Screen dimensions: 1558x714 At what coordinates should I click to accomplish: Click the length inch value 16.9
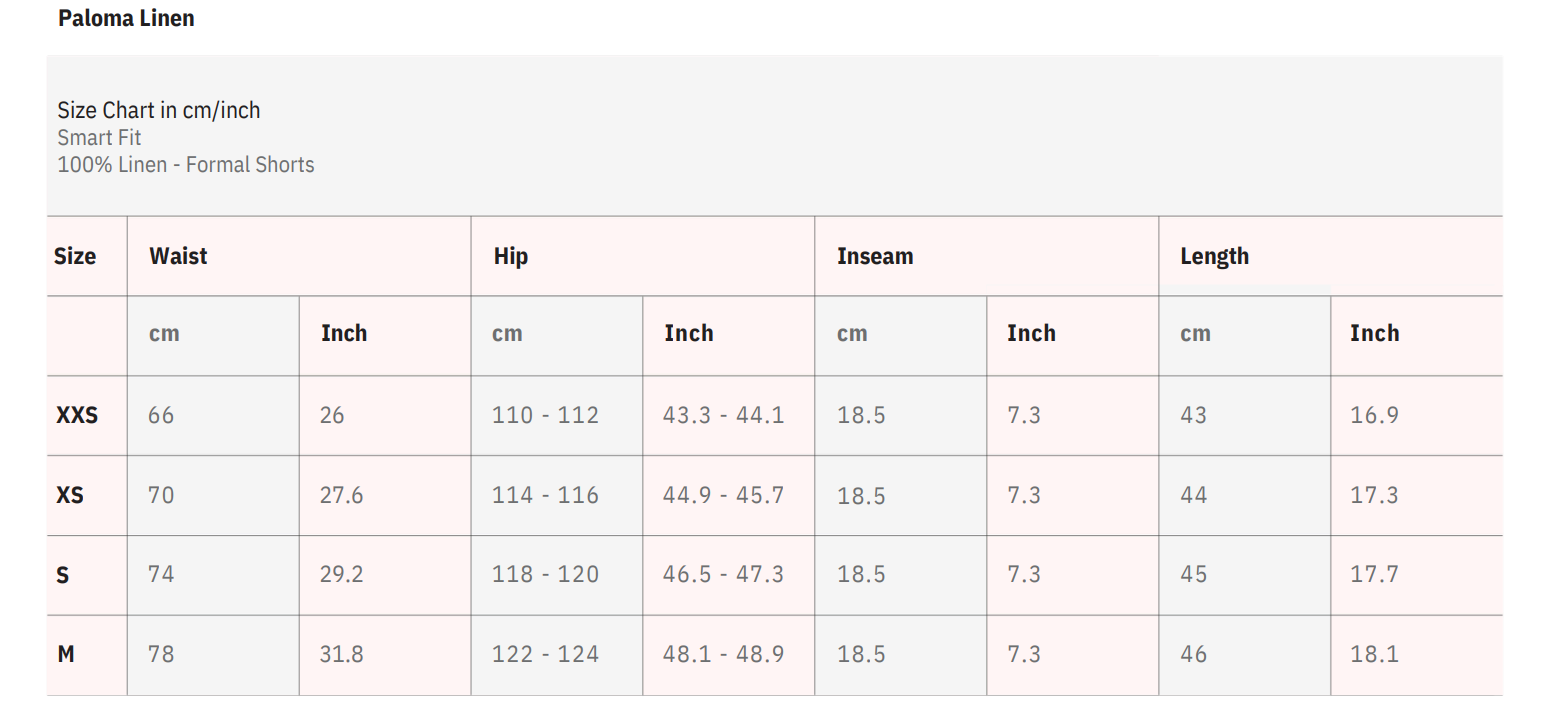click(x=1374, y=415)
